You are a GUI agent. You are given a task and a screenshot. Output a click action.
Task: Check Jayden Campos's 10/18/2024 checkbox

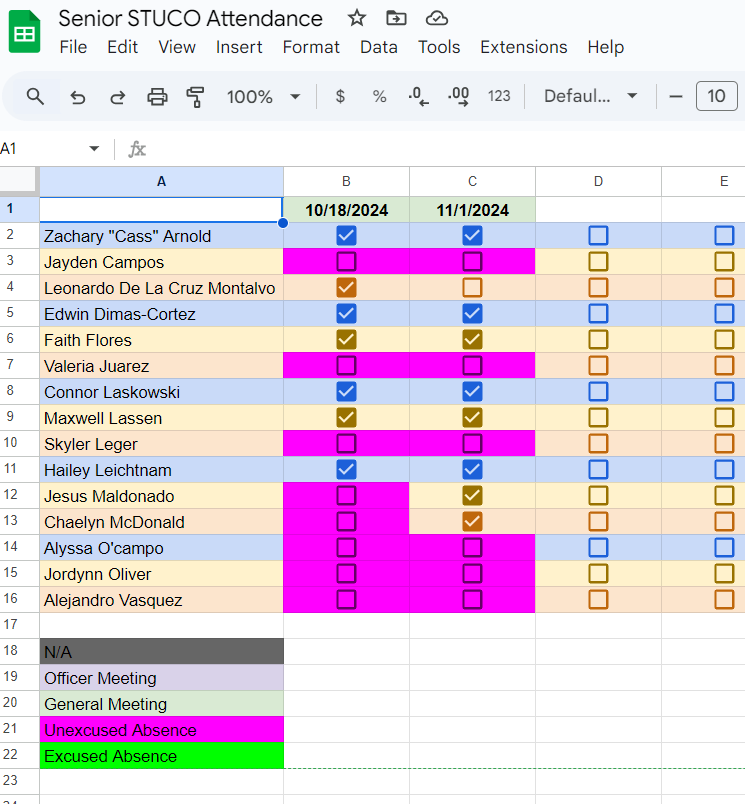(346, 262)
